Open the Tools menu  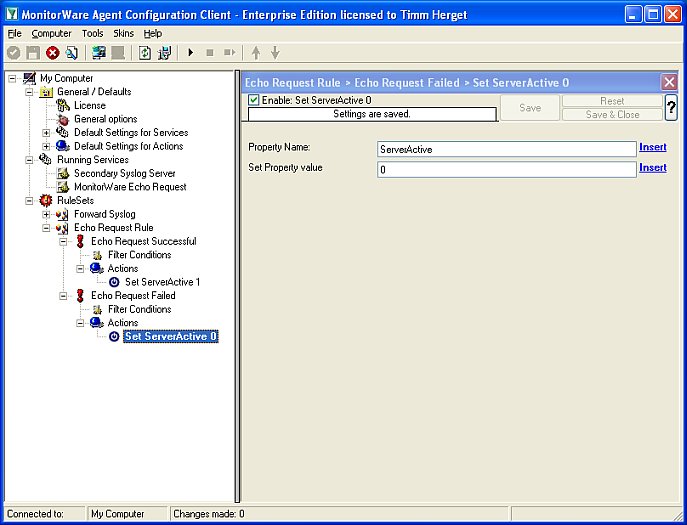[92, 34]
